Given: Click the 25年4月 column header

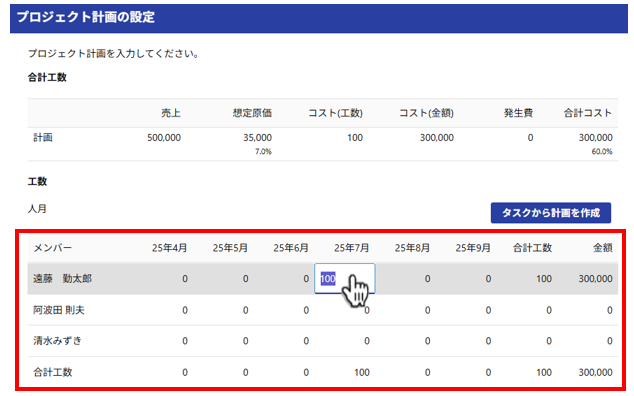Looking at the screenshot, I should tap(169, 248).
